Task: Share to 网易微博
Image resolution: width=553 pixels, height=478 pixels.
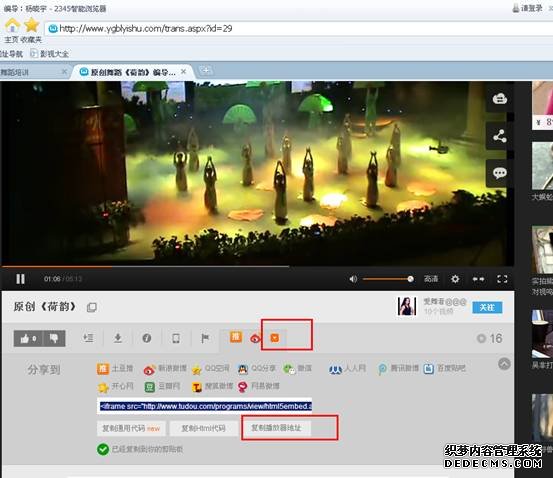Action: click(x=259, y=387)
